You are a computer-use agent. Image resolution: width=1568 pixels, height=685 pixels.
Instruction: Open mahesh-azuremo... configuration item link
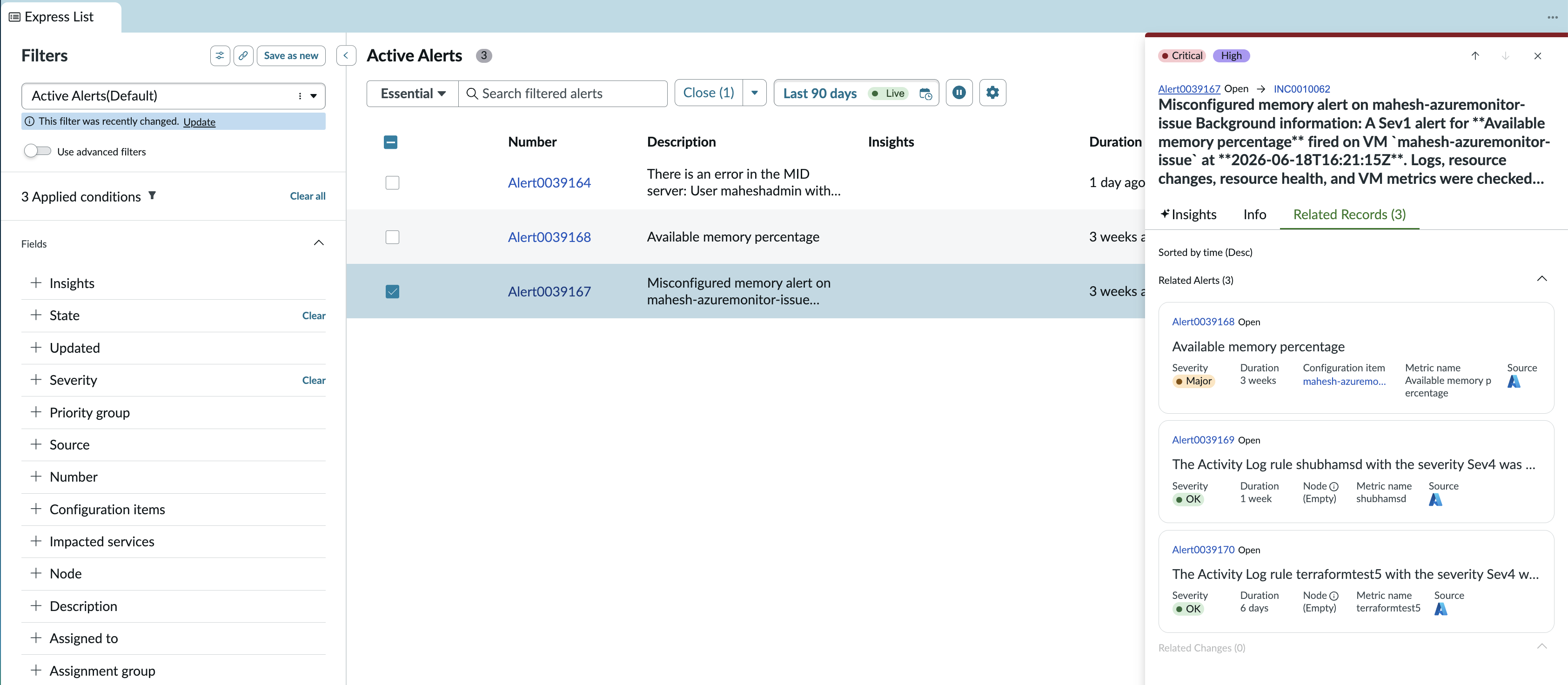click(1344, 381)
